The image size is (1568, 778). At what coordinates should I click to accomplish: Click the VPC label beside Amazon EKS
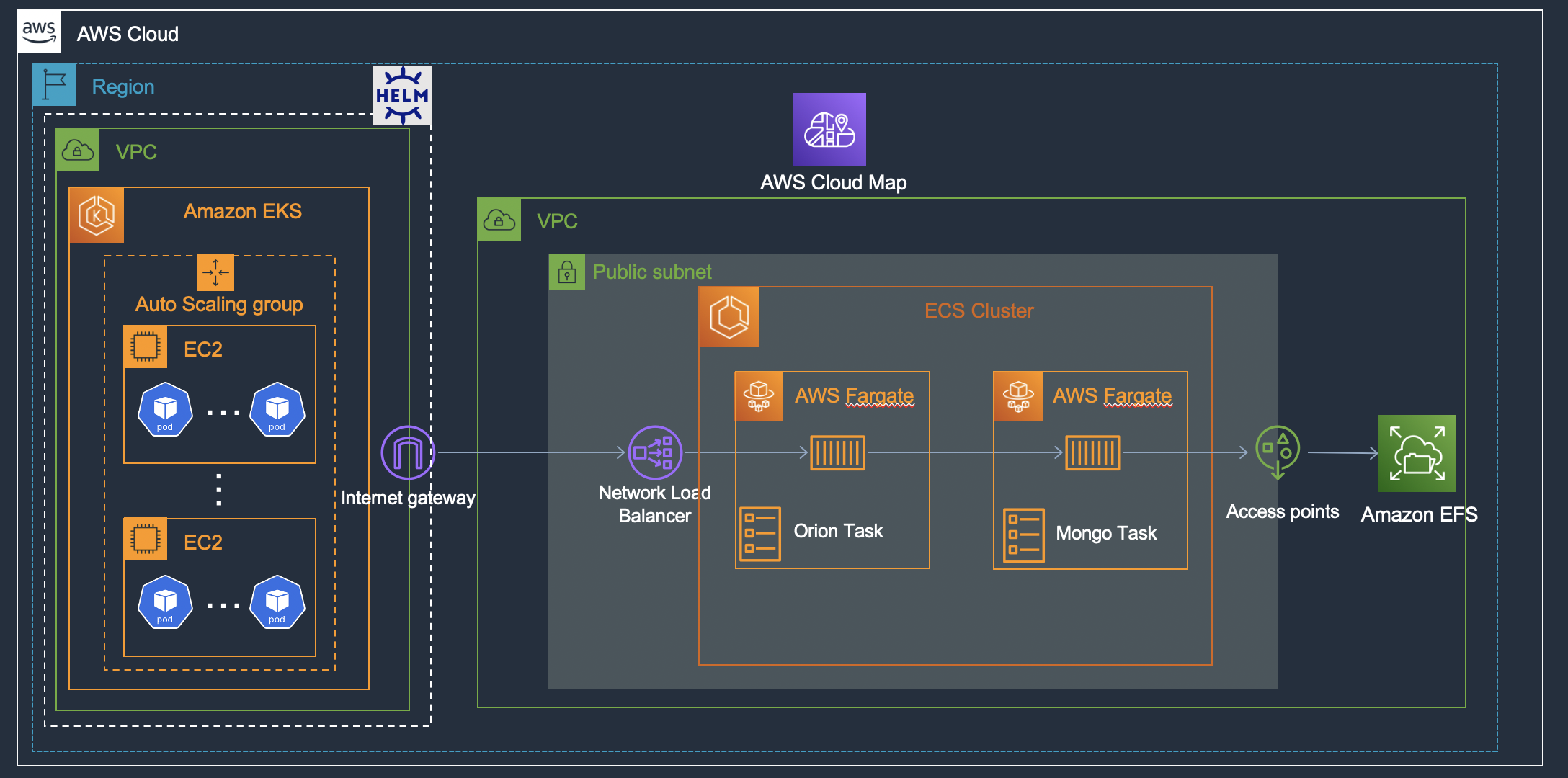click(x=136, y=152)
